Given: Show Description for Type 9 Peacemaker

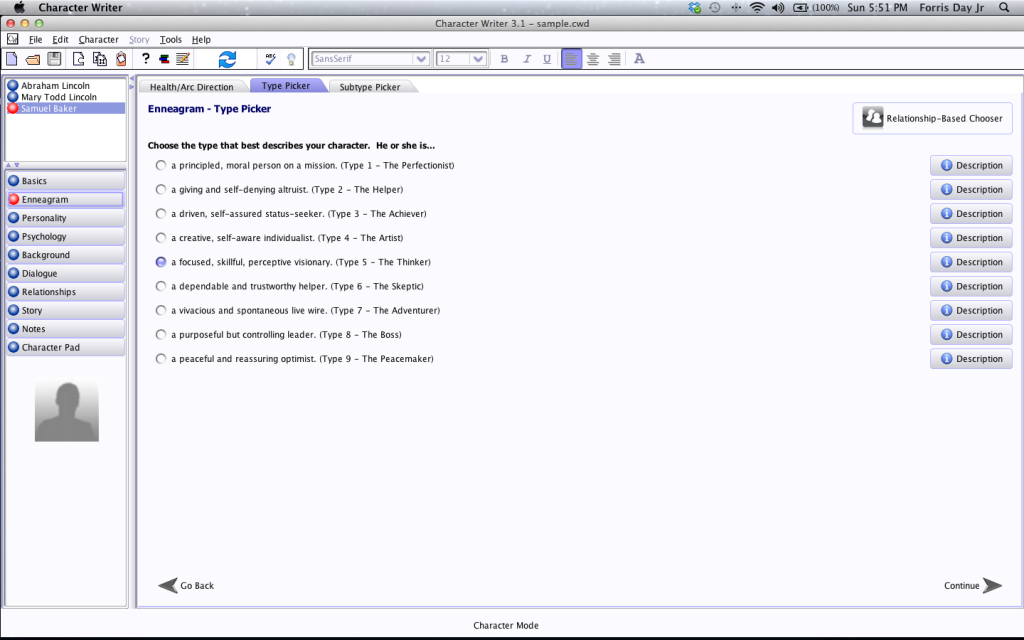Looking at the screenshot, I should coord(971,359).
